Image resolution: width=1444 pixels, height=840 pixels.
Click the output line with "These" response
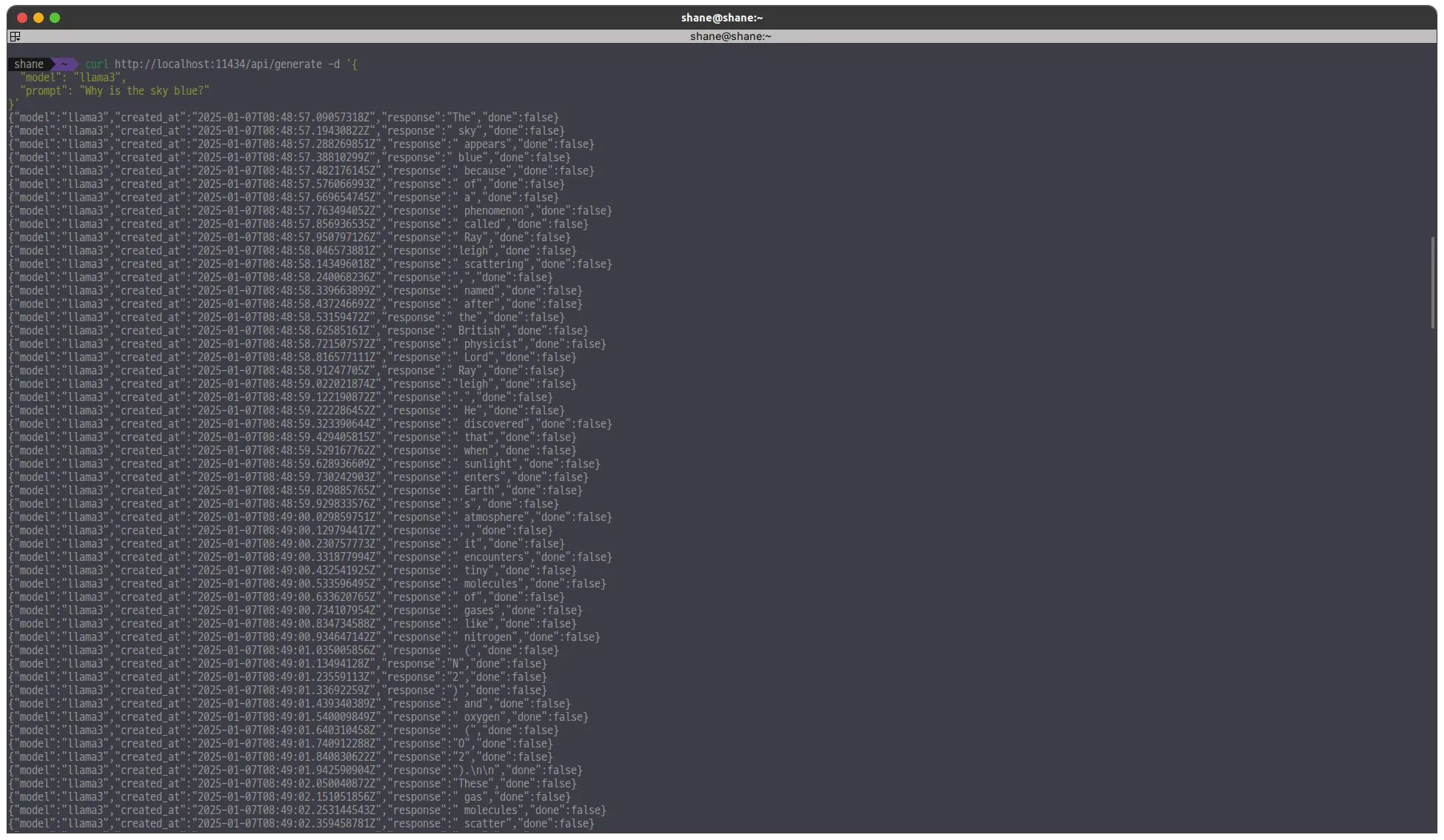pyautogui.click(x=292, y=784)
